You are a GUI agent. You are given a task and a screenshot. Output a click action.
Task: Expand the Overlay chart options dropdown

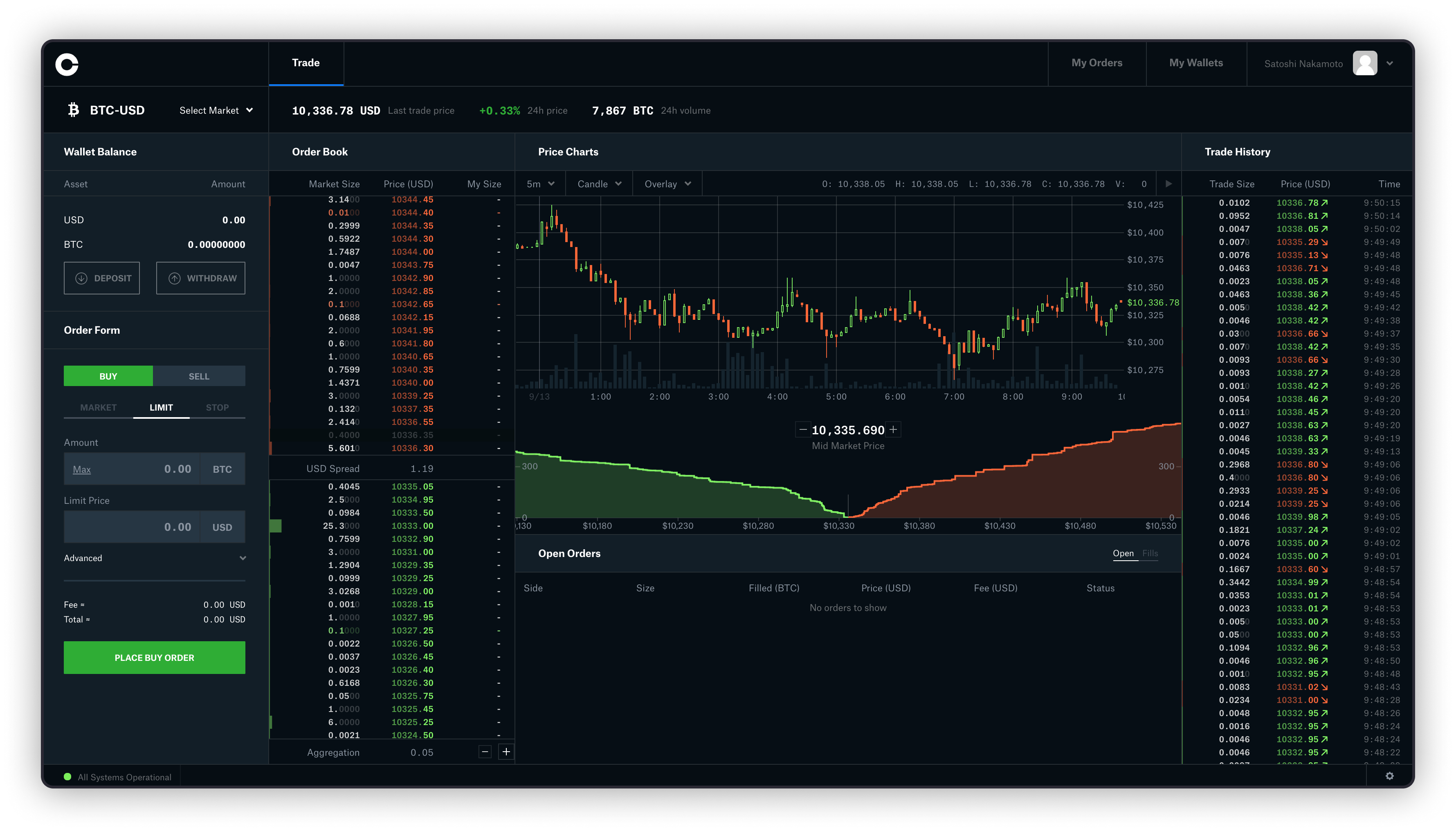666,184
